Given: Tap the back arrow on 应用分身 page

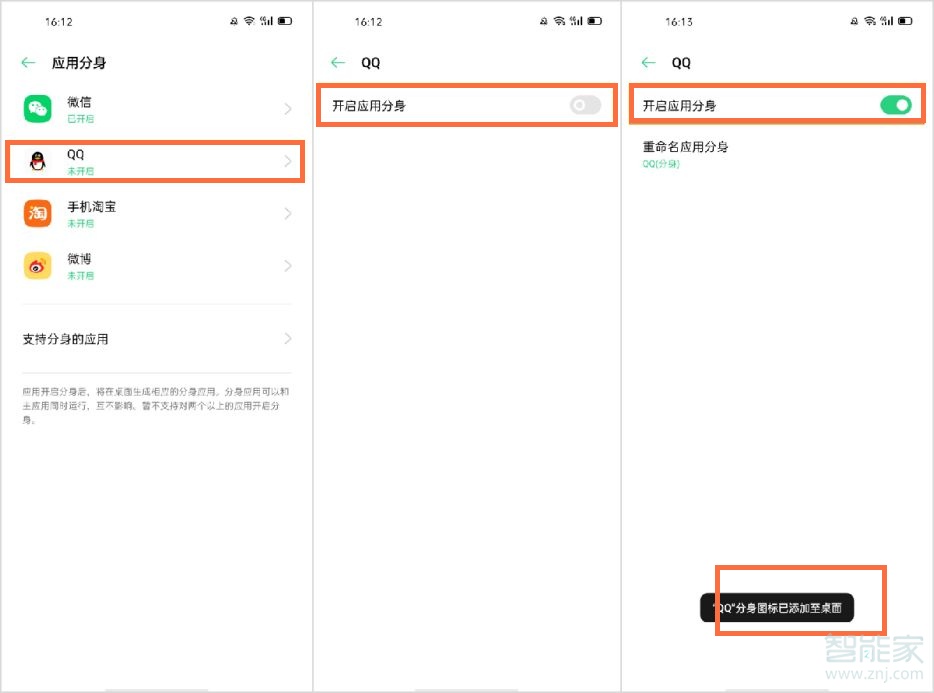Looking at the screenshot, I should pyautogui.click(x=28, y=62).
